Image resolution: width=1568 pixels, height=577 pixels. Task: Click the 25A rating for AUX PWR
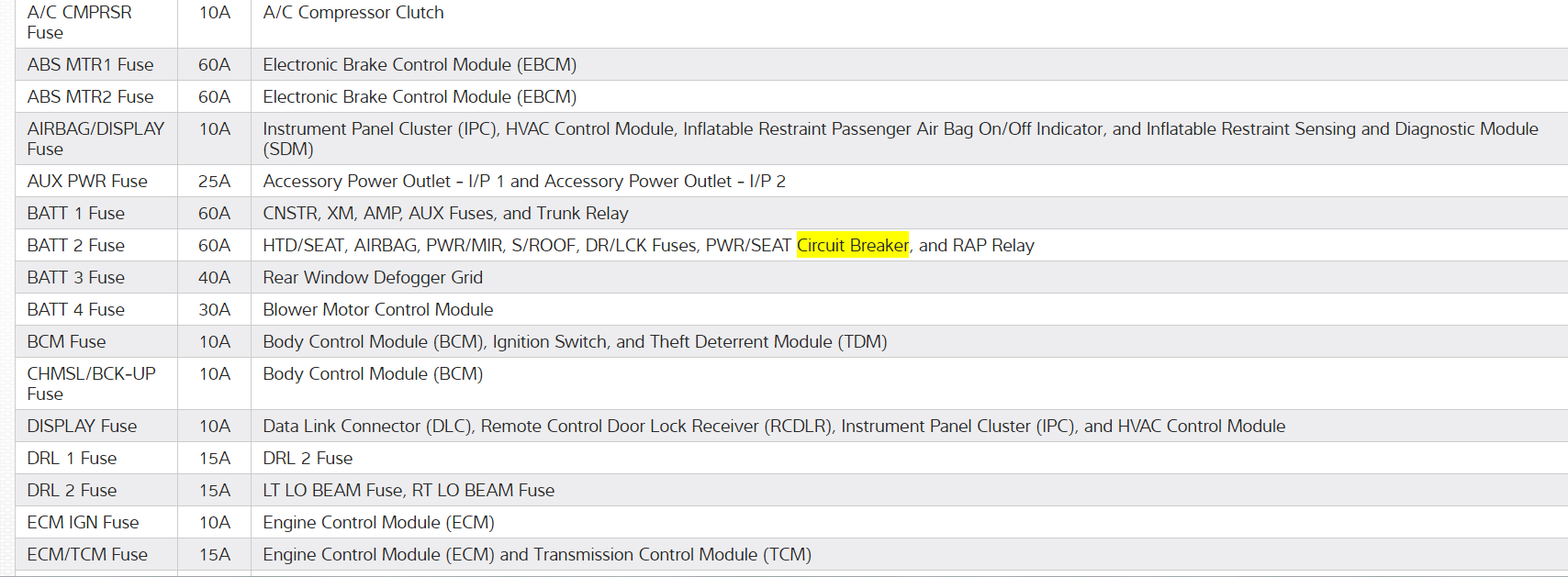tap(214, 181)
